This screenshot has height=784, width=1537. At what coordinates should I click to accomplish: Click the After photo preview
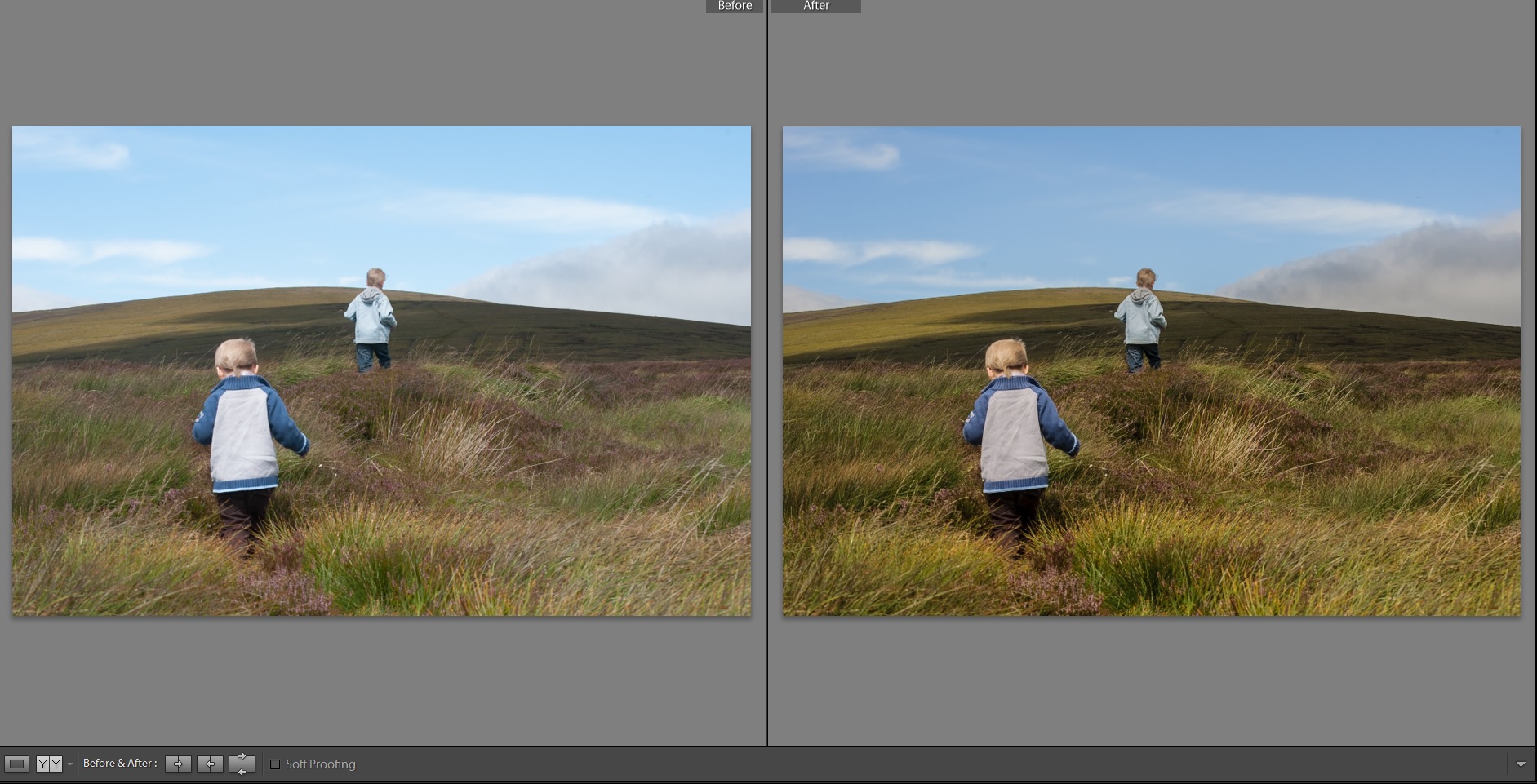coord(1152,370)
